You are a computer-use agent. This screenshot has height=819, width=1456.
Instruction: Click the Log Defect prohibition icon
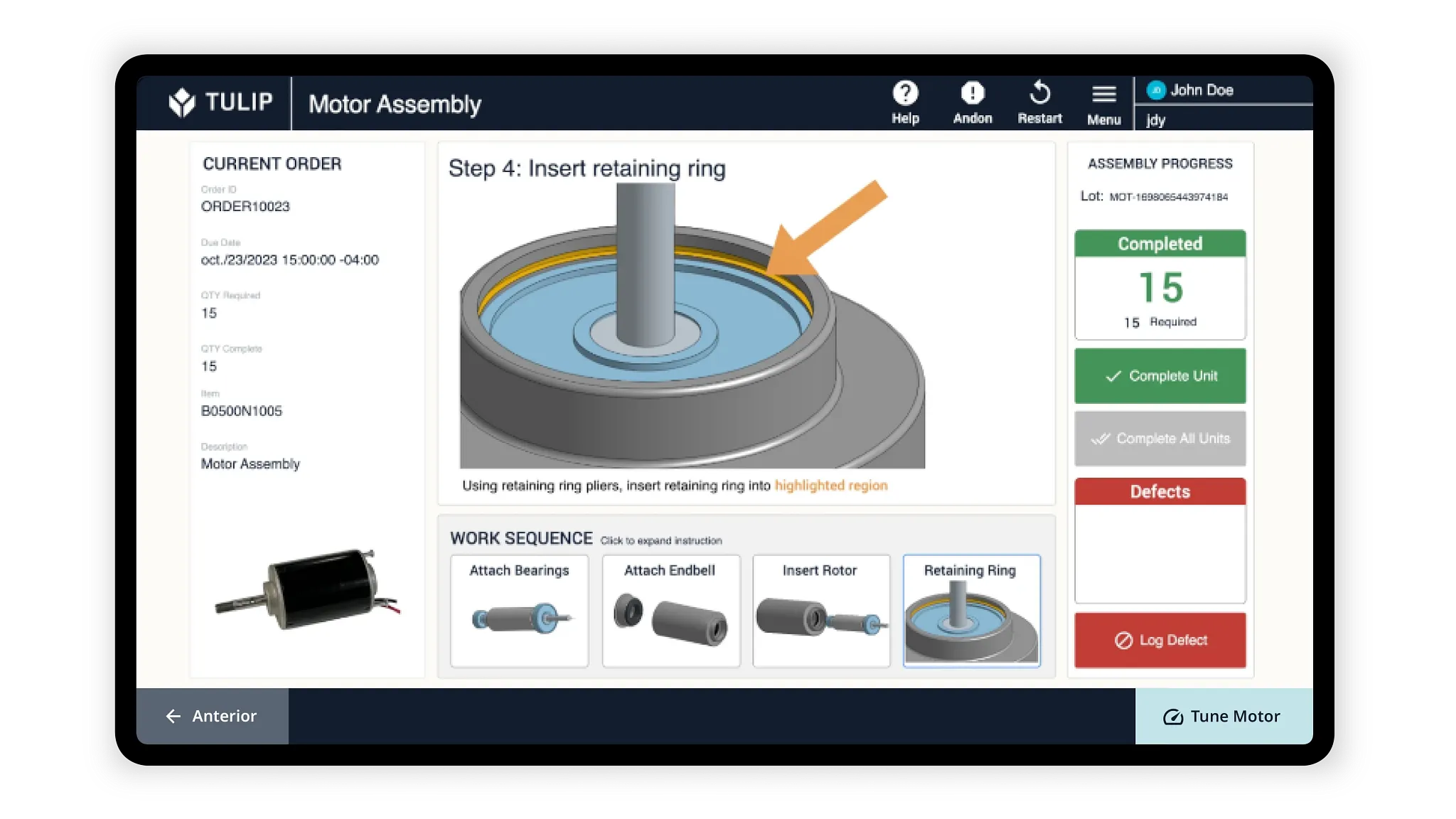pyautogui.click(x=1123, y=640)
